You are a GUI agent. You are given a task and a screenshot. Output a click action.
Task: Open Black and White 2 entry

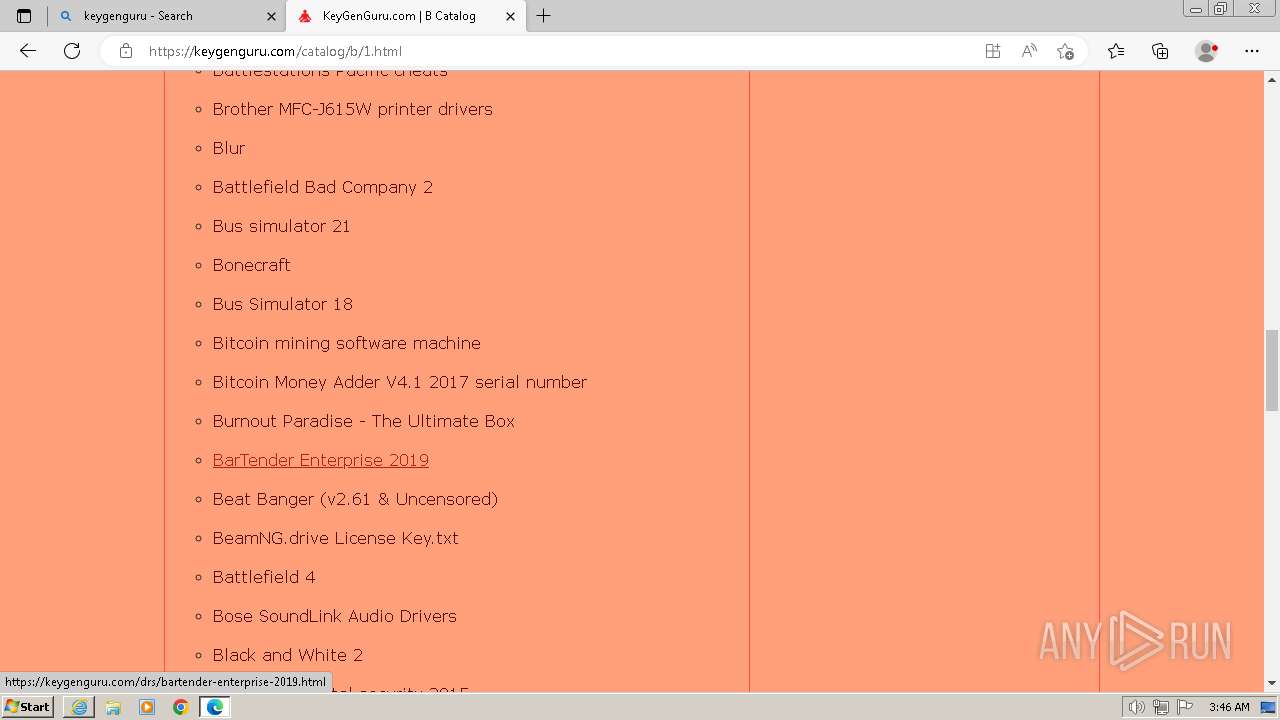(x=287, y=655)
